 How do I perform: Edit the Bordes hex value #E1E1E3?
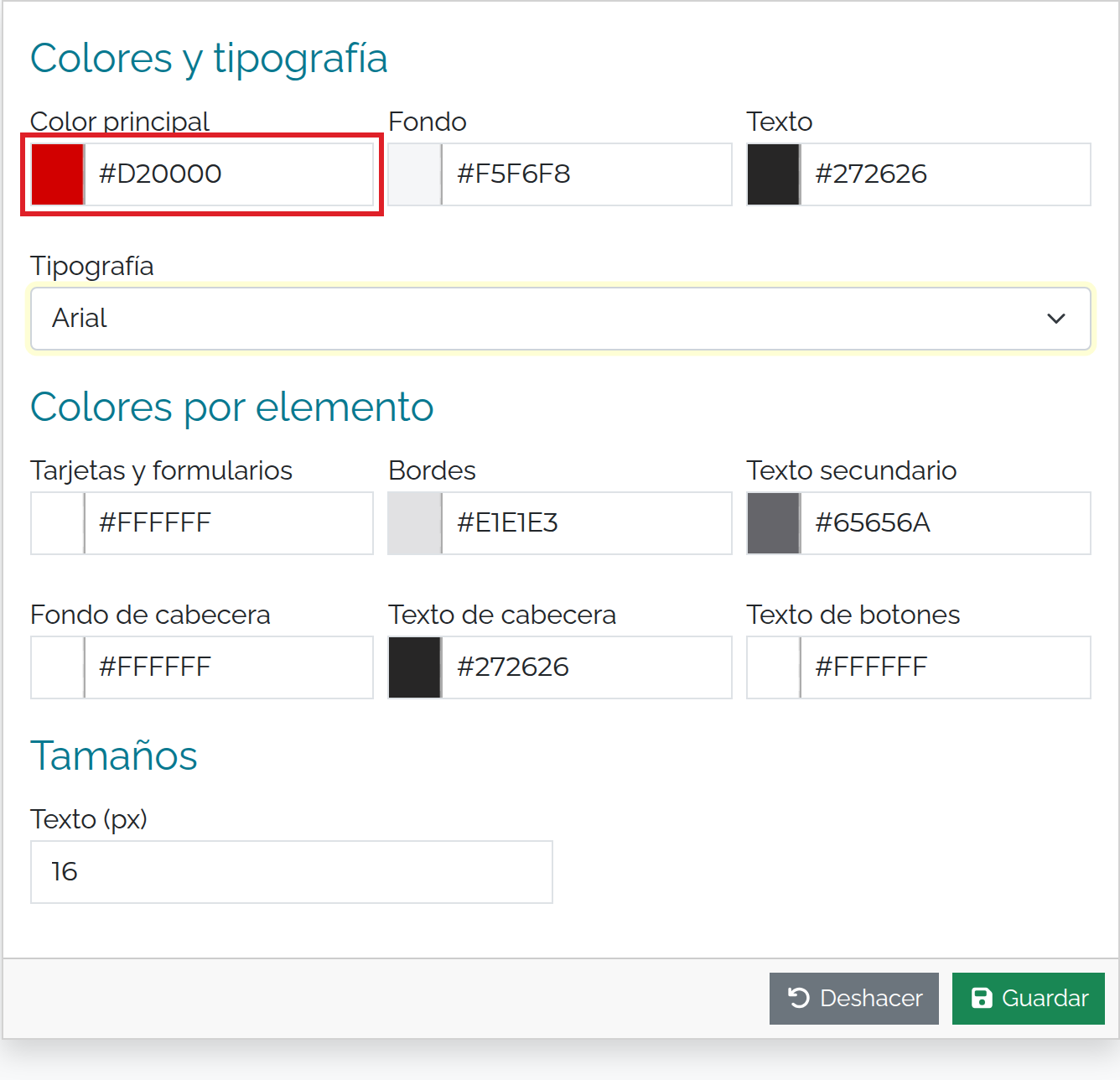pyautogui.click(x=587, y=523)
